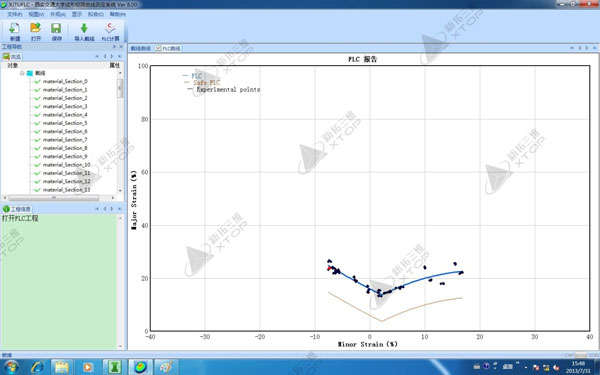Click the Internet Explorer taskbar icon
This screenshot has width=600, height=375.
38,367
